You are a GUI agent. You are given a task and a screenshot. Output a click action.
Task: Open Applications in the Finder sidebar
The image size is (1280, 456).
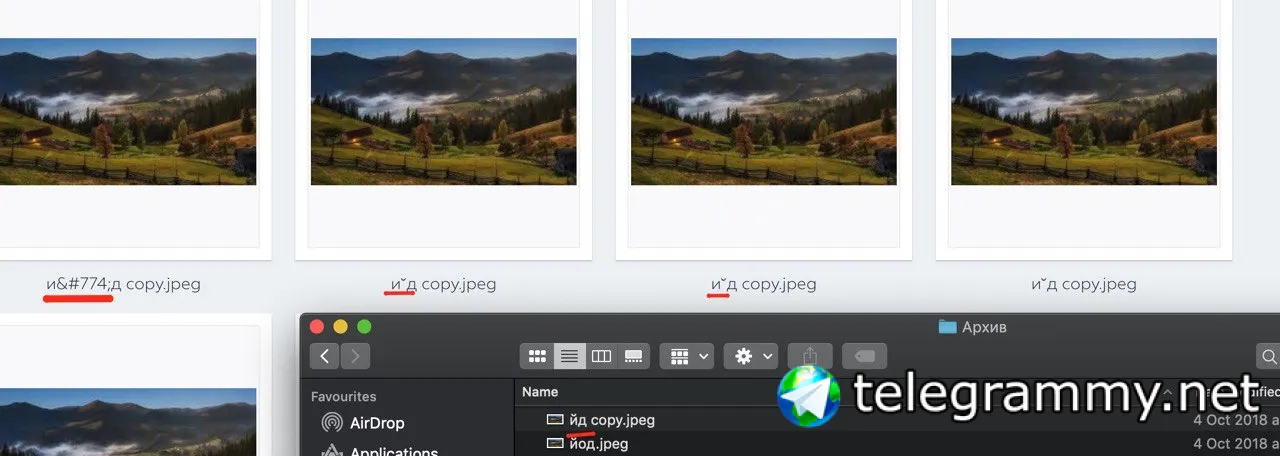[378, 451]
